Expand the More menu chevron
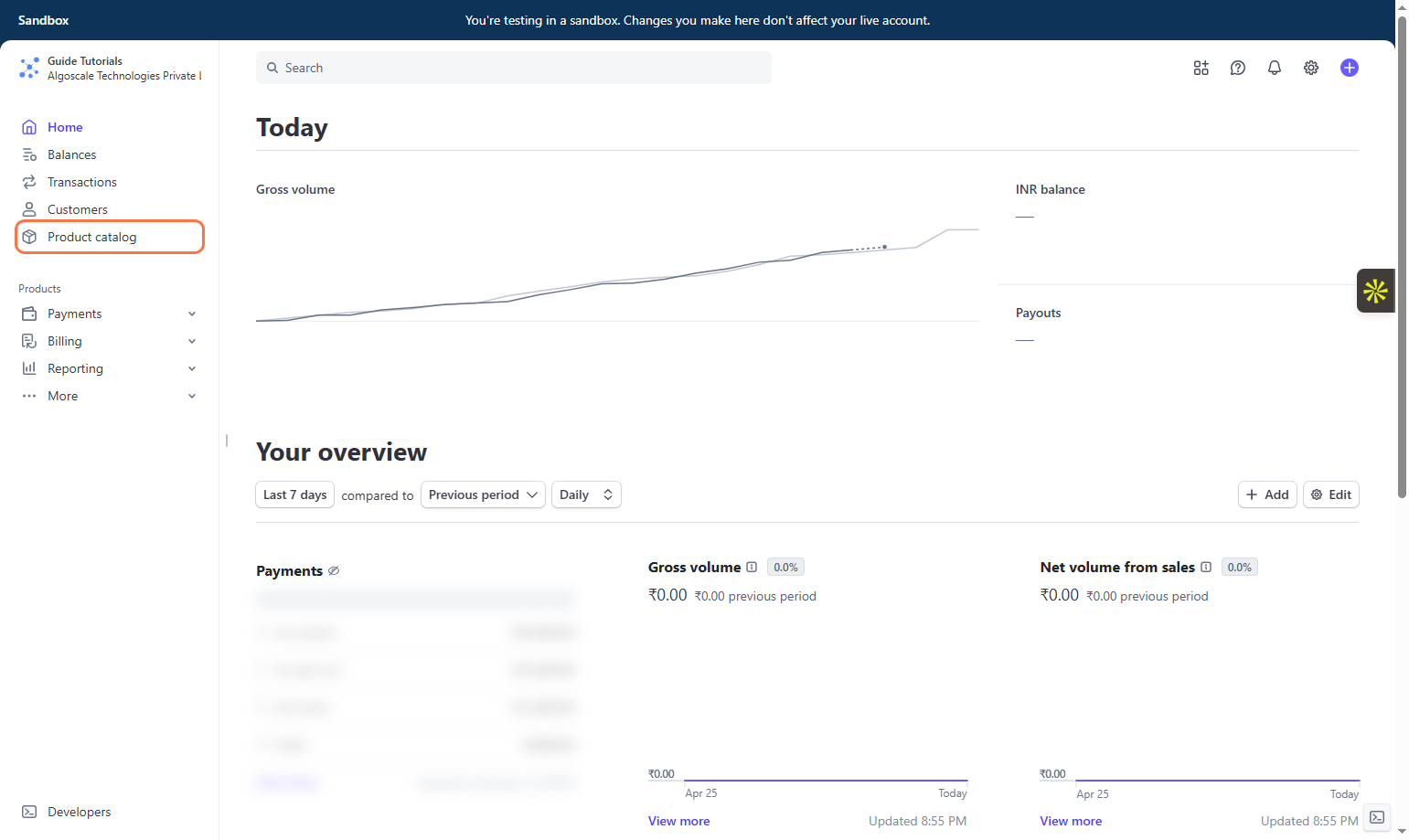The height and width of the screenshot is (840, 1409). (x=192, y=396)
